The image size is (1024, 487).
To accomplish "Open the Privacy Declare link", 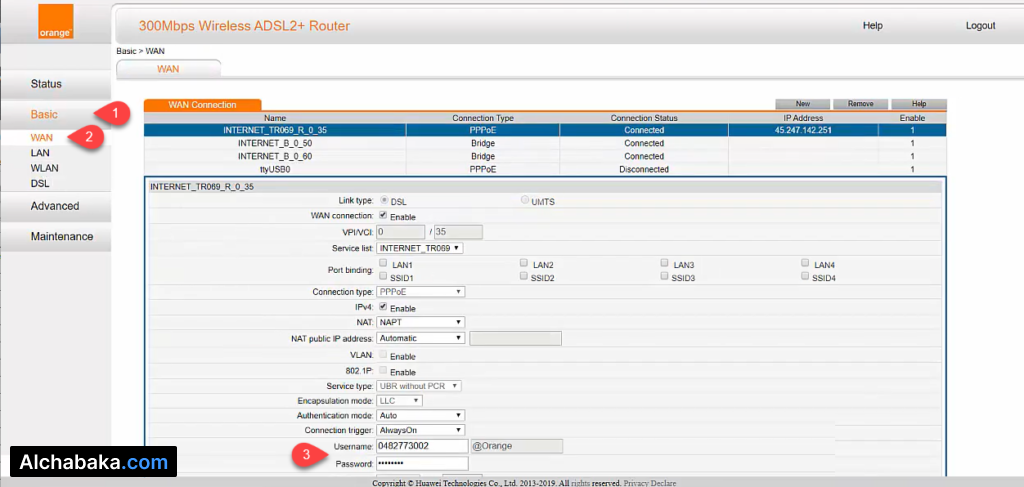I will pos(650,483).
